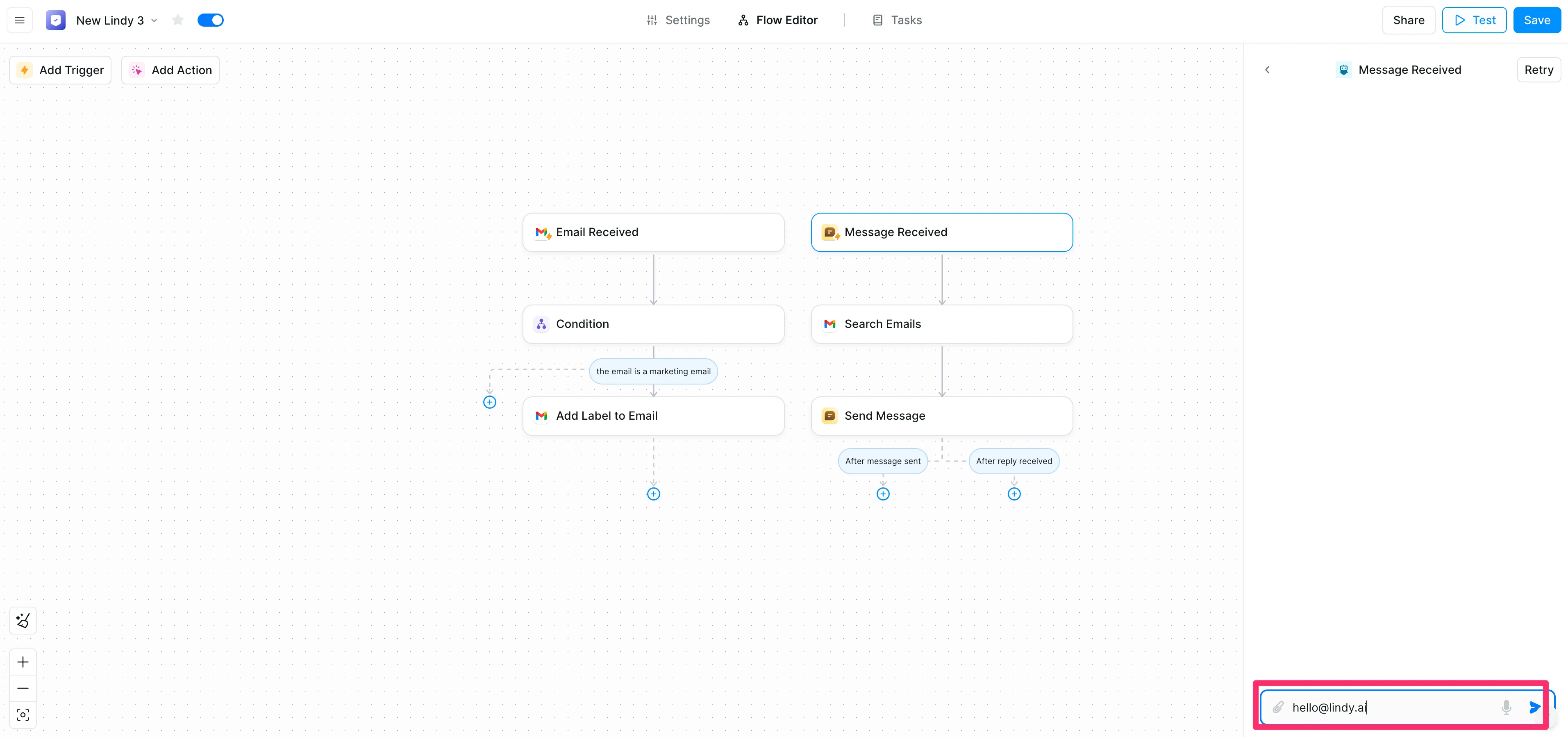
Task: Click the fit-to-view icon
Action: tap(23, 714)
